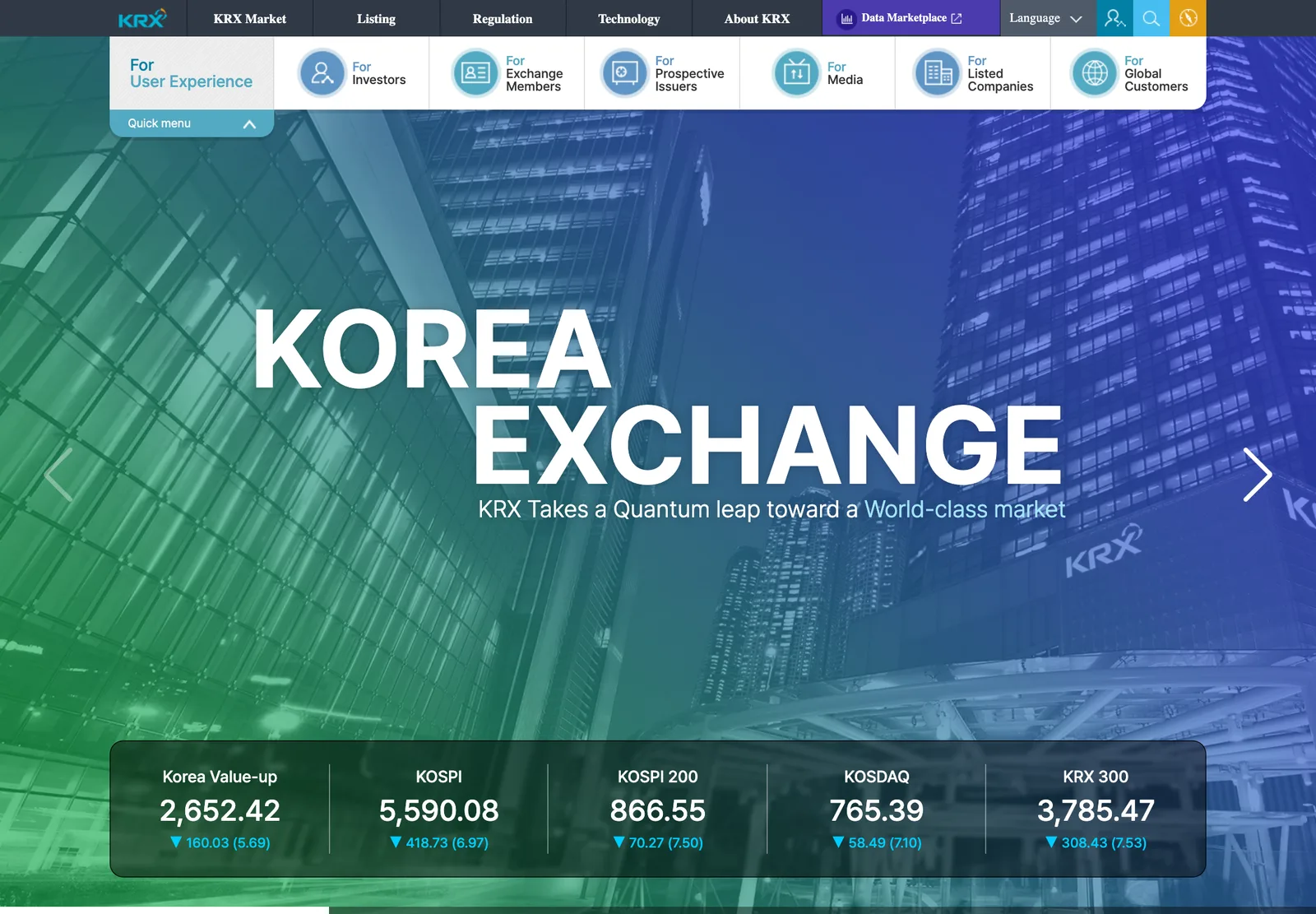
Task: Open the About KRX menu
Action: coord(757,18)
